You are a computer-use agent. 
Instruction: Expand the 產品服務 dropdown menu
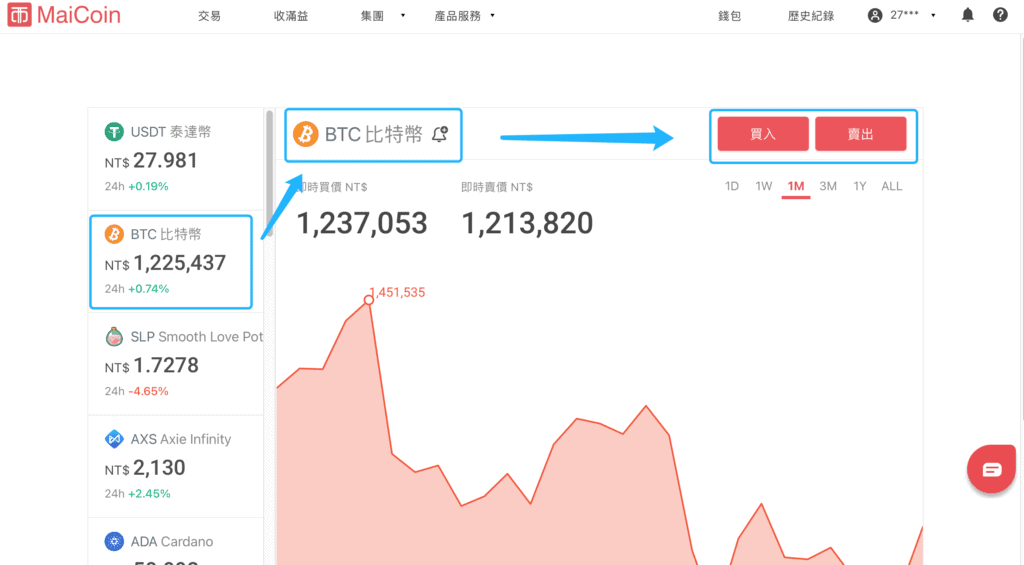[464, 16]
